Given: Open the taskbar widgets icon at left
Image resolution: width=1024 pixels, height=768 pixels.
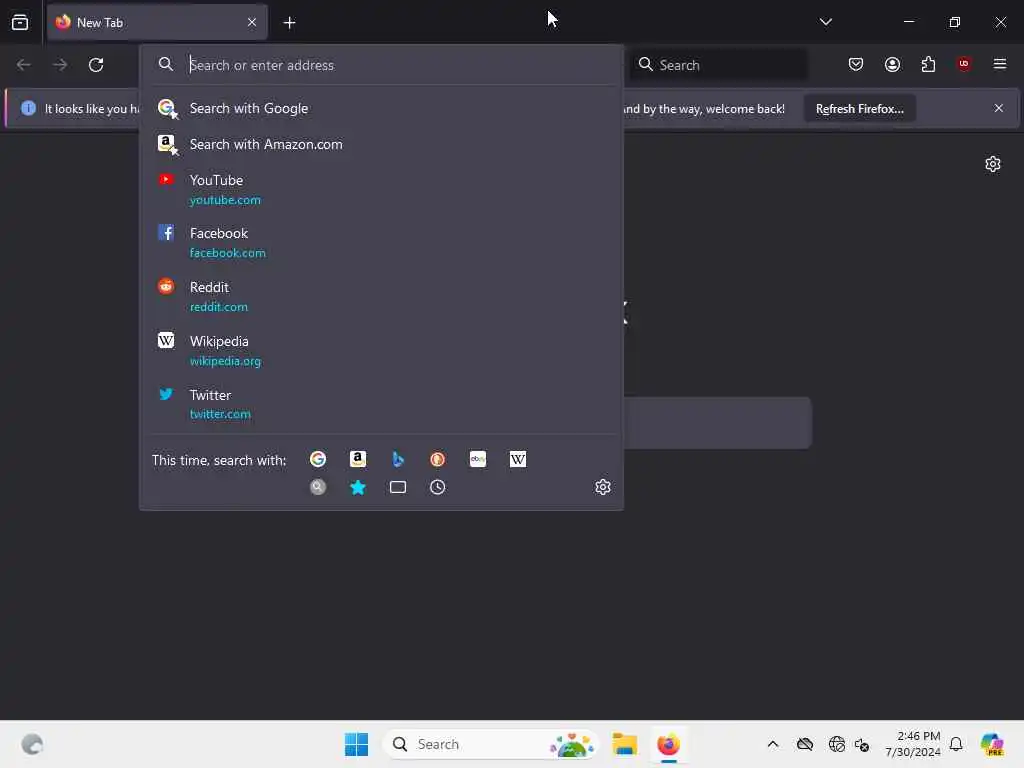Looking at the screenshot, I should coord(32,744).
